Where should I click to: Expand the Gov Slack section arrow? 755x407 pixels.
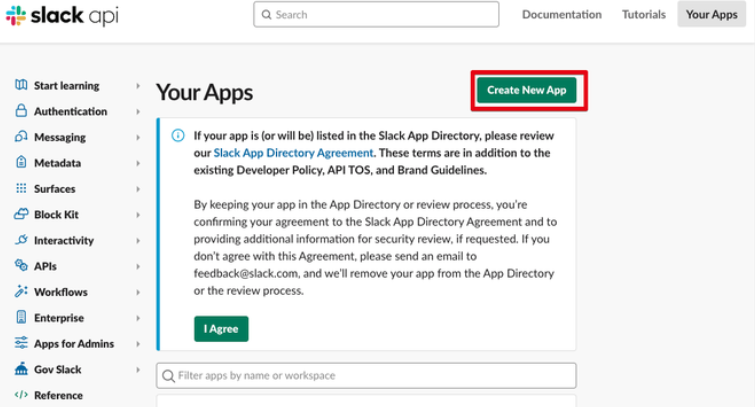click(138, 369)
